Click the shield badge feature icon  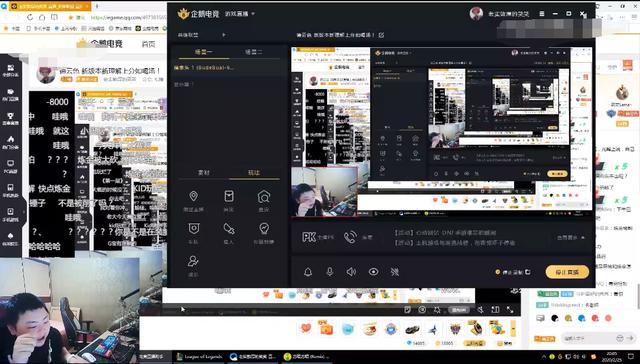(x=193, y=229)
